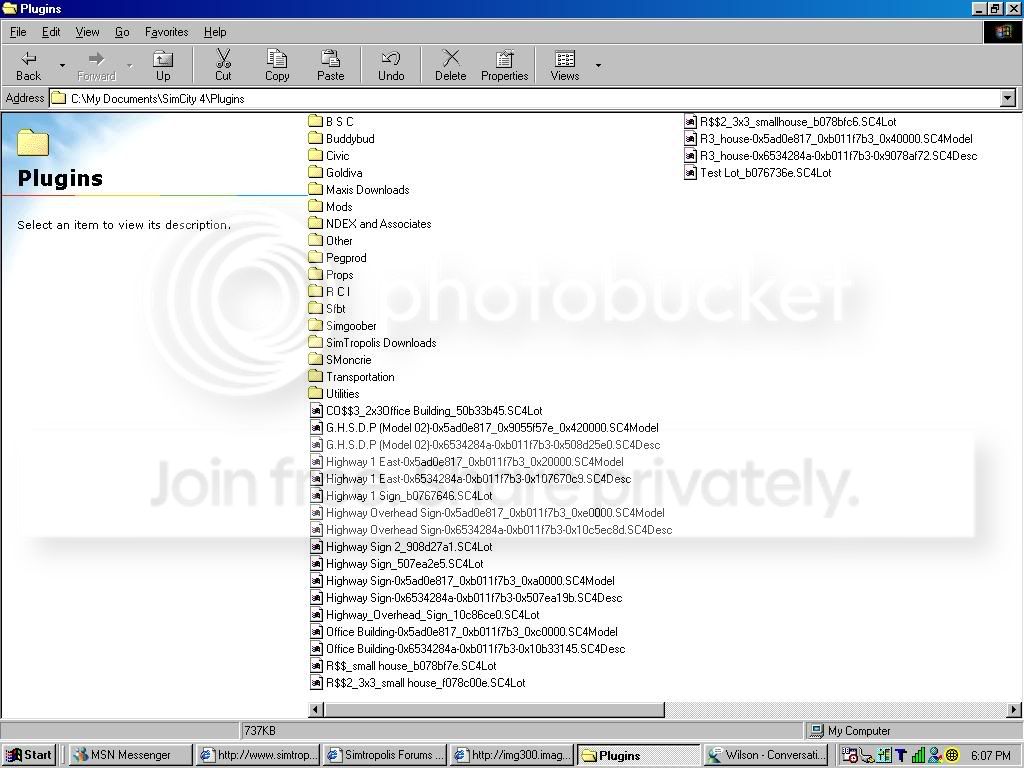The width and height of the screenshot is (1024, 768).
Task: Switch to http://www.simtrop taskbar window
Action: click(x=258, y=755)
